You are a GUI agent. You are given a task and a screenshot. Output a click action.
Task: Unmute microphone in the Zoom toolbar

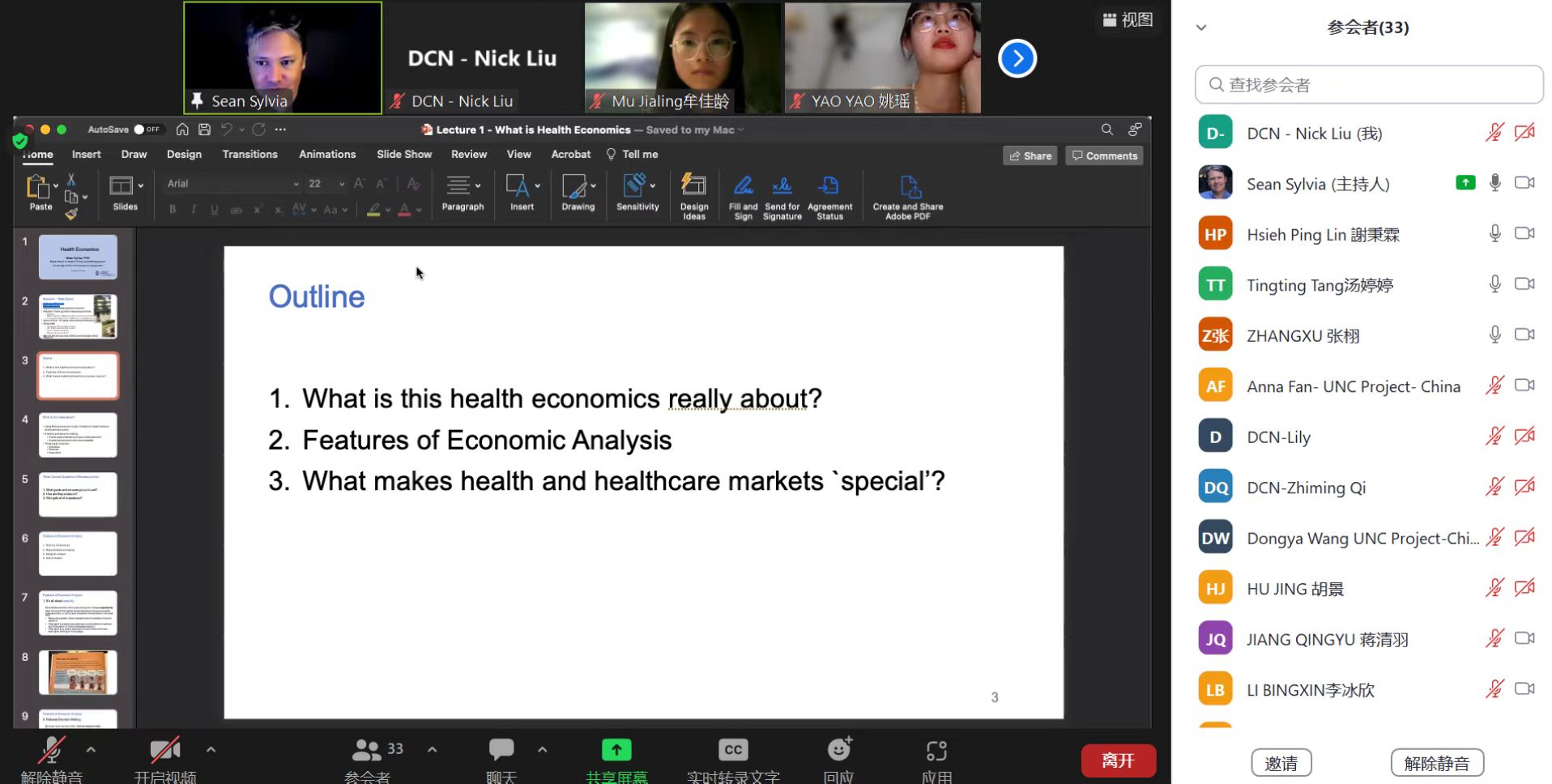(53, 751)
